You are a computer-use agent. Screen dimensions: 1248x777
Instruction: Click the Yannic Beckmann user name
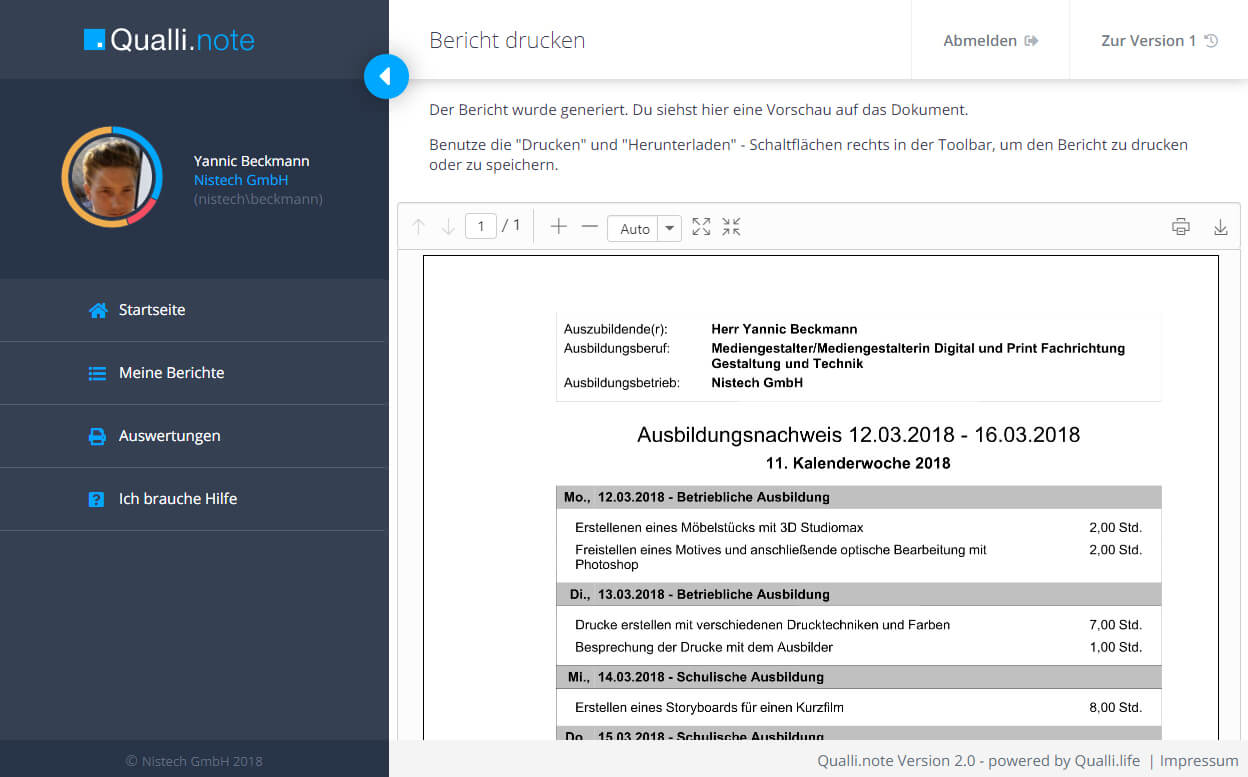pos(252,161)
